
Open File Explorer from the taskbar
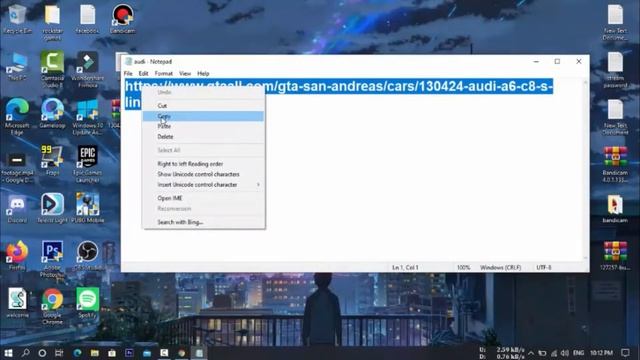click(95, 353)
